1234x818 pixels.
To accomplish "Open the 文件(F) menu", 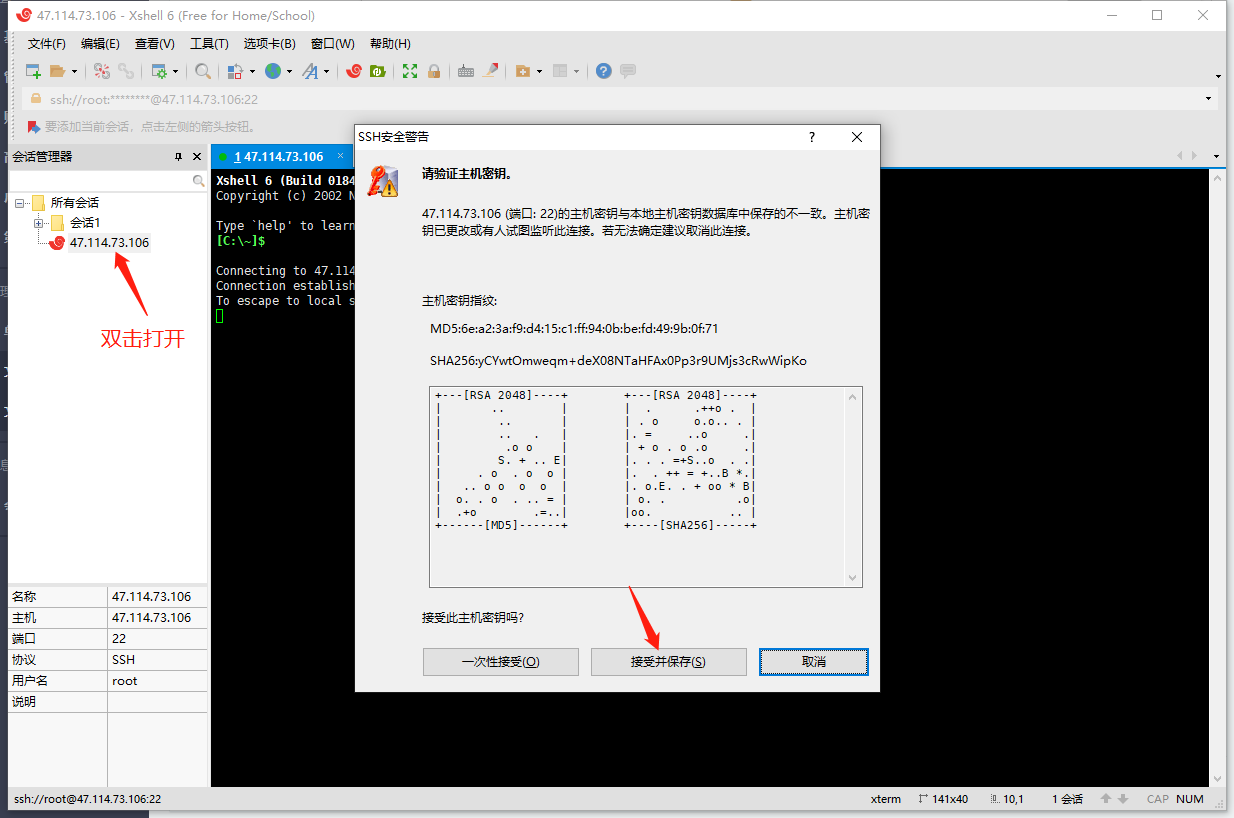I will coord(46,44).
